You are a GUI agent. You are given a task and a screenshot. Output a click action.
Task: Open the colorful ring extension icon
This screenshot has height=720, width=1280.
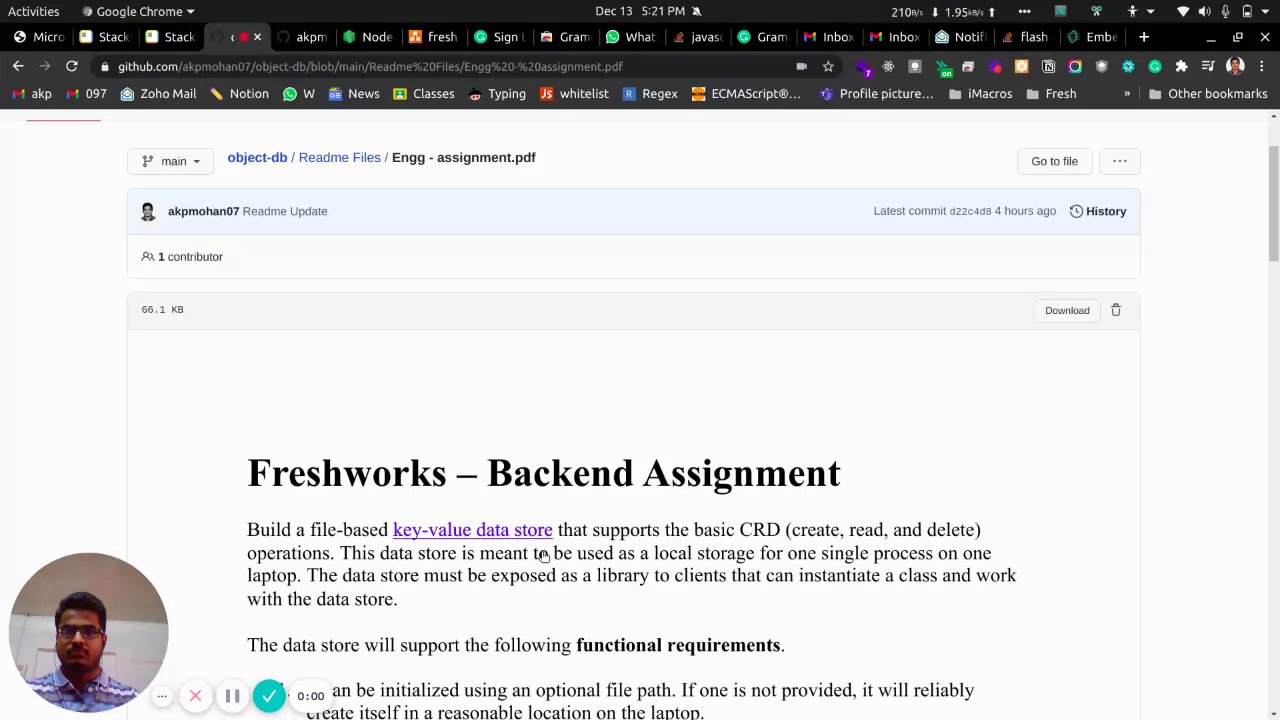pyautogui.click(x=1075, y=66)
